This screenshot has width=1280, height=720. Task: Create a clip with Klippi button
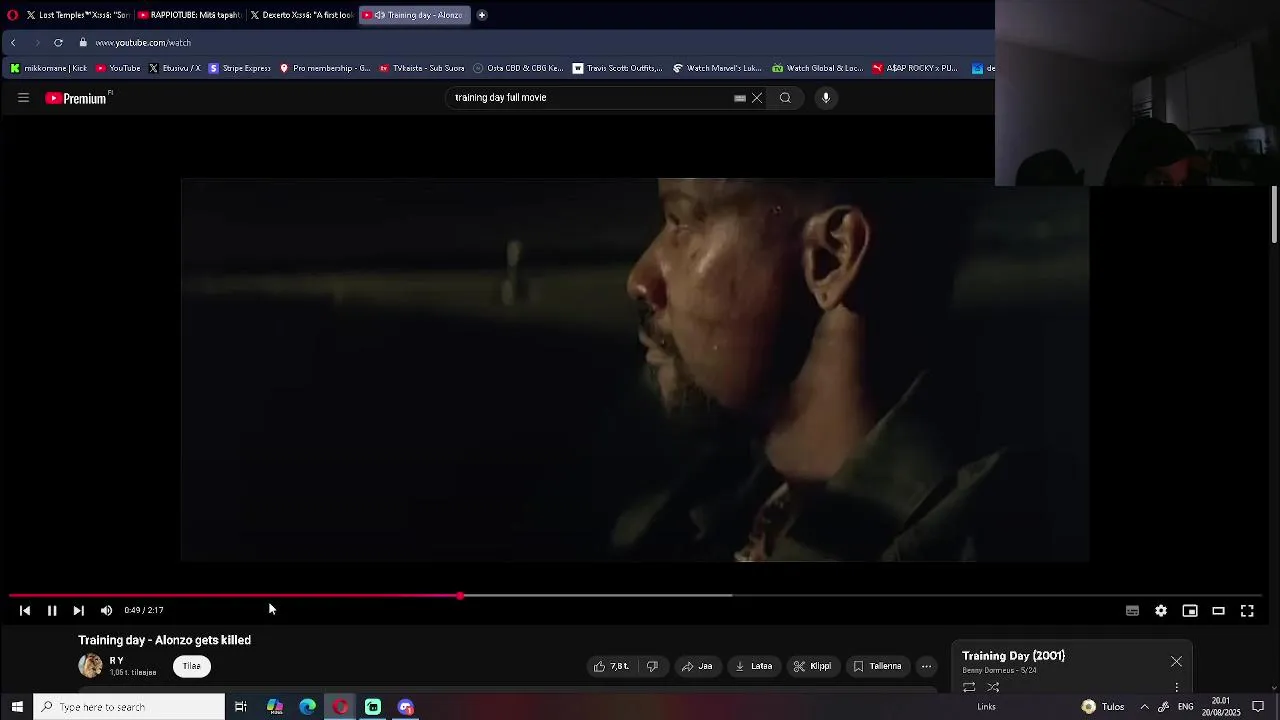(x=812, y=666)
